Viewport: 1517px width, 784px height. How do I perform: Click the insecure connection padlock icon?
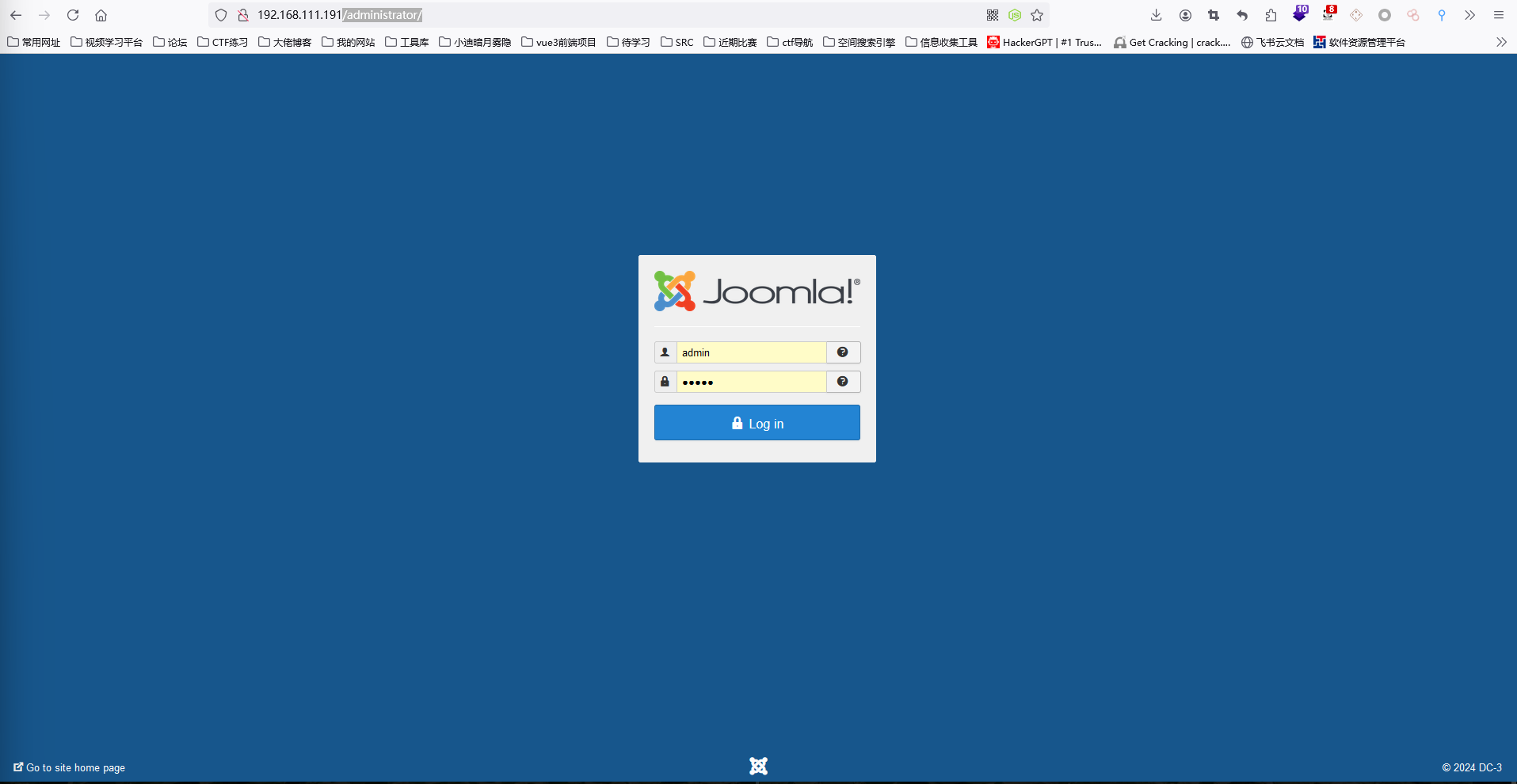243,15
